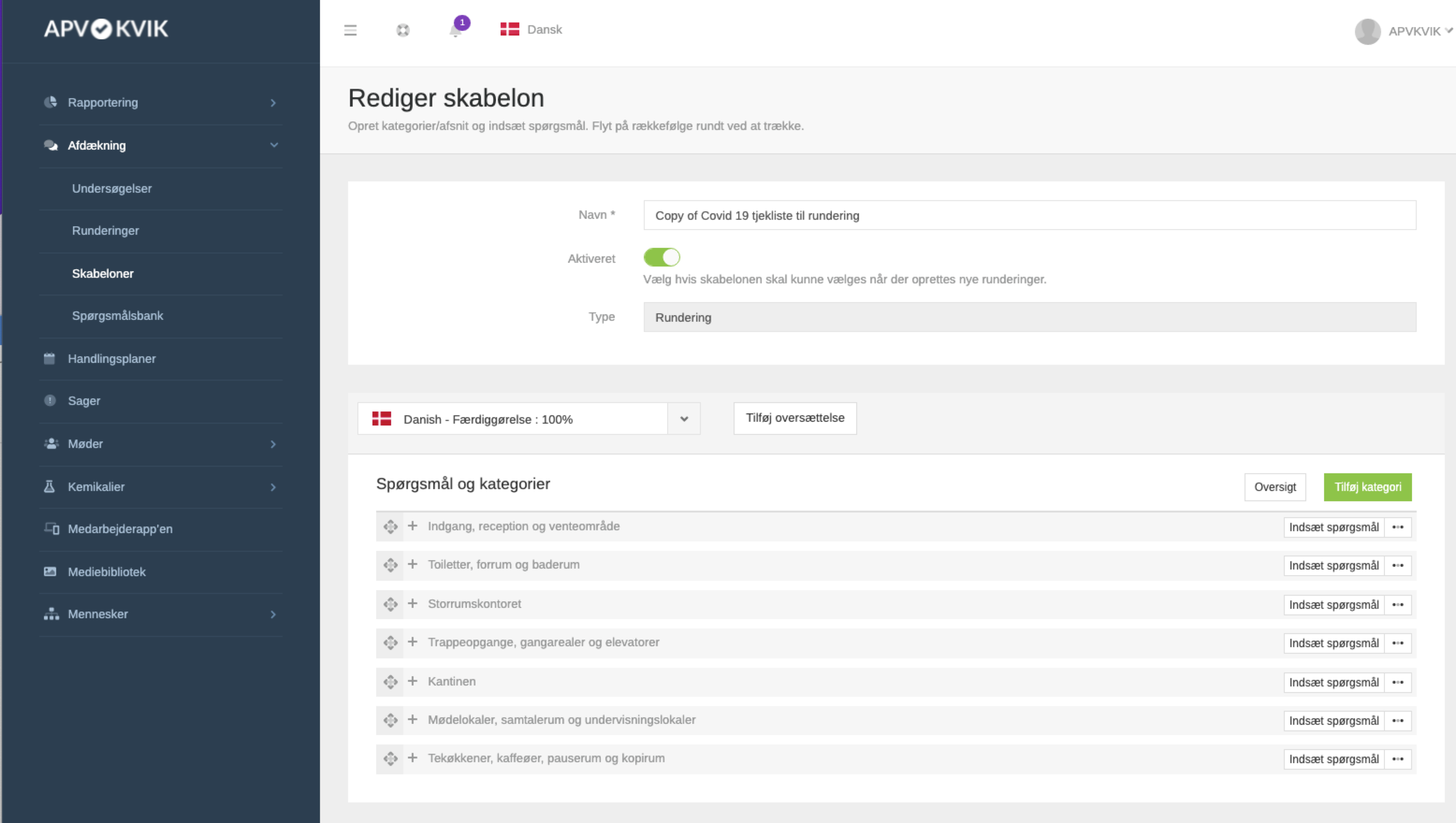Expand the Trappeopgange, gangarealer og elevatorer category
The image size is (1456, 823).
413,642
